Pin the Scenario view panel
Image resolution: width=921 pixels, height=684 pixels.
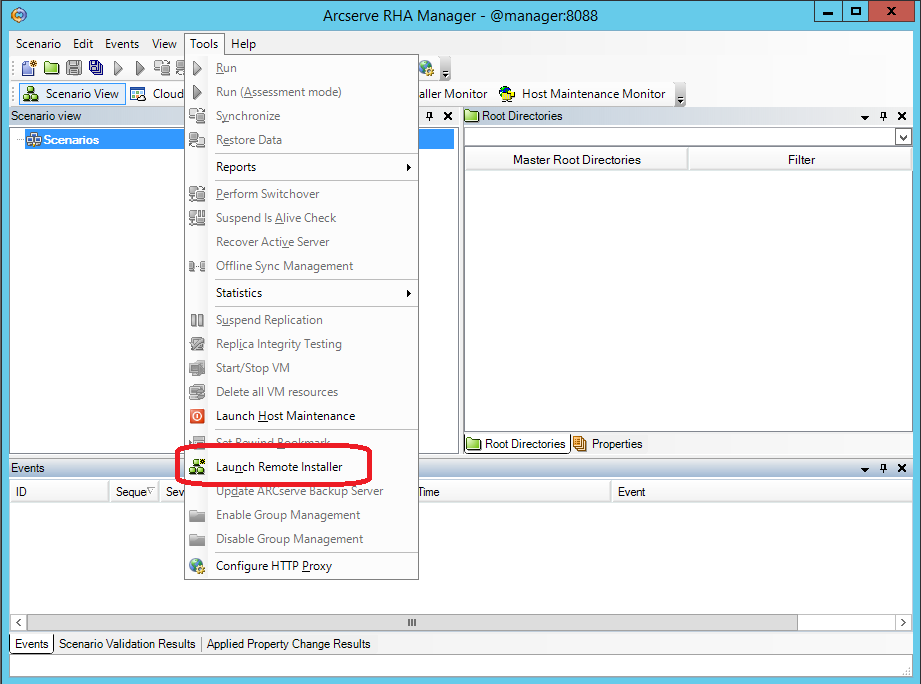click(430, 116)
